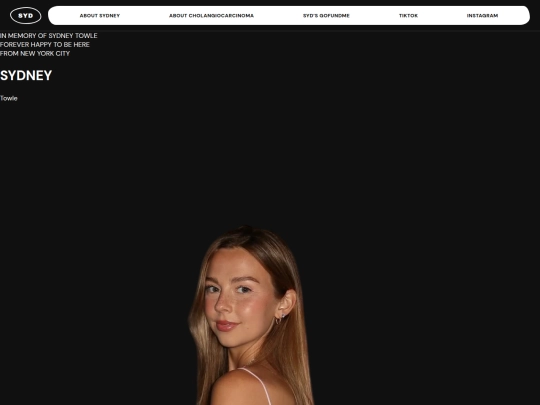The image size is (540, 405).
Task: Visit Syd's GoFundMe link
Action: coord(326,15)
